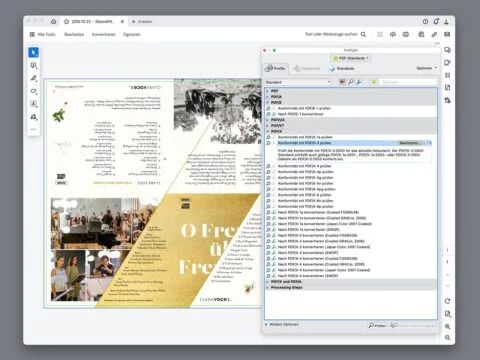Open the Bearbeiten menu
This screenshot has height=360, width=480.
tap(74, 34)
